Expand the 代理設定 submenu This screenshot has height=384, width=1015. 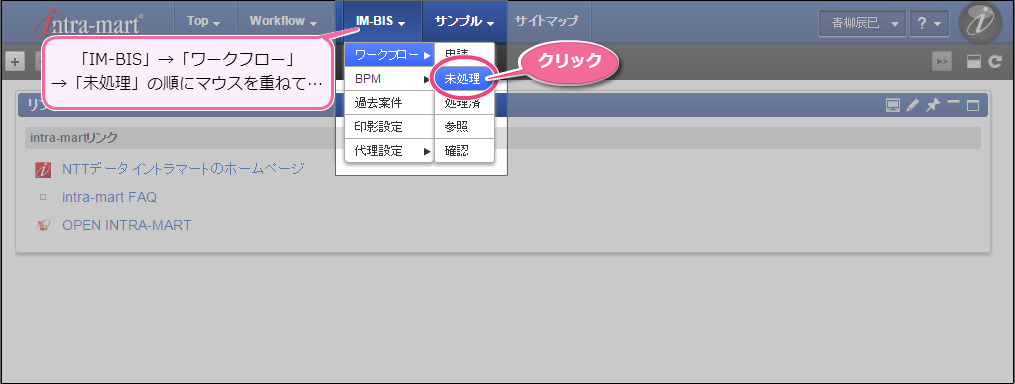(389, 151)
